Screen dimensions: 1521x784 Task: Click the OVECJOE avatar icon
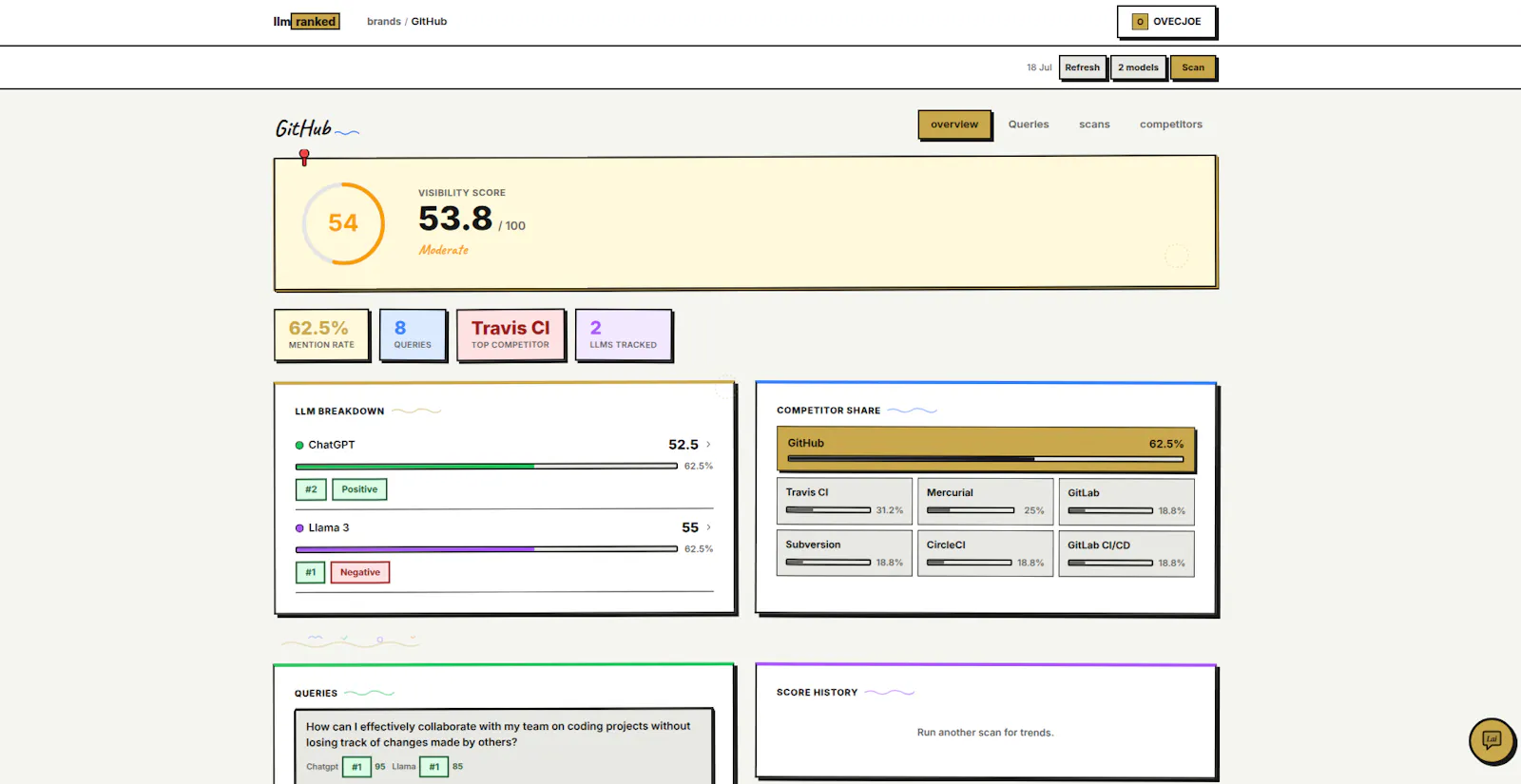pos(1140,21)
